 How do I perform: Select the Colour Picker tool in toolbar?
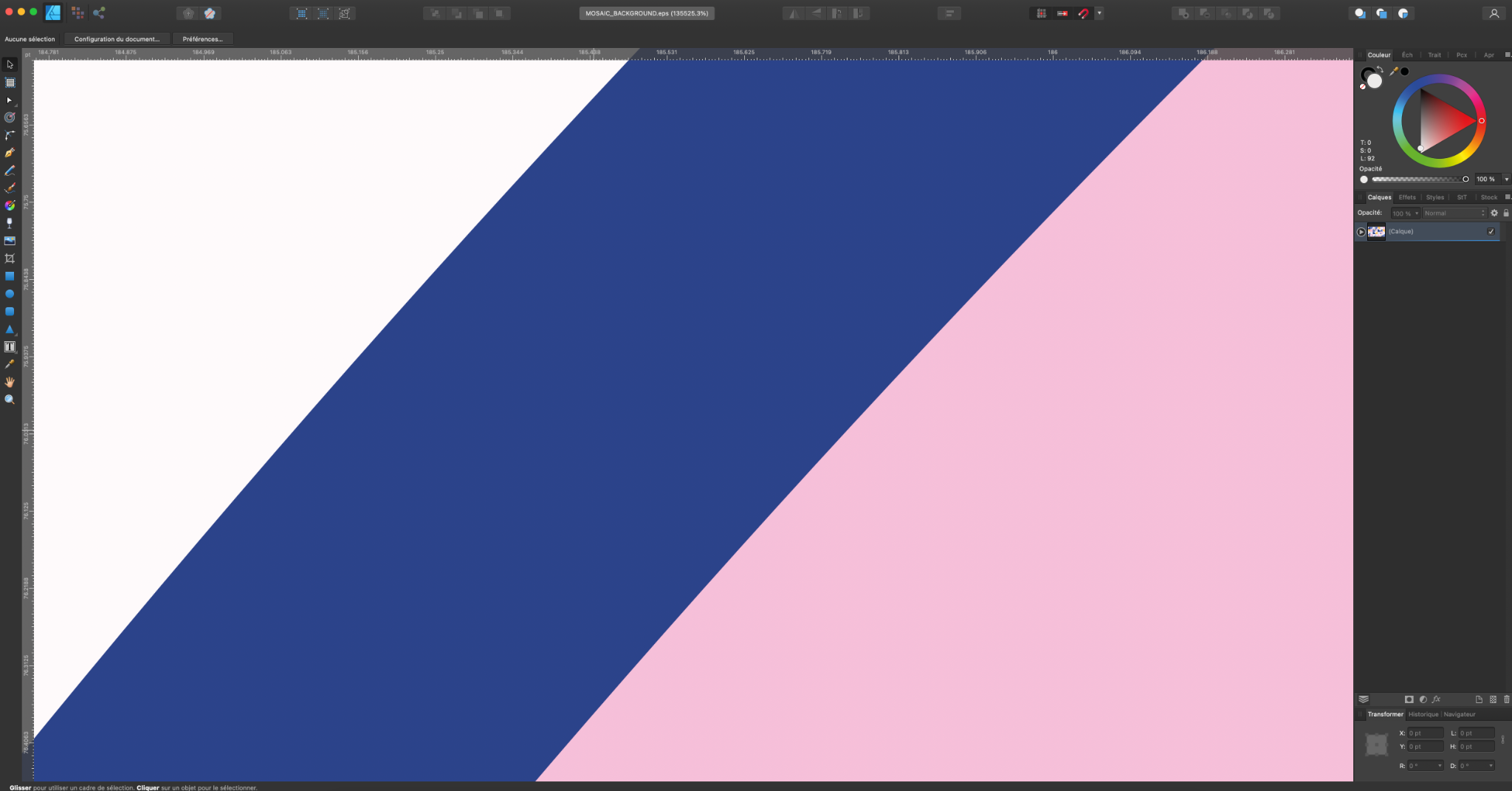point(10,364)
